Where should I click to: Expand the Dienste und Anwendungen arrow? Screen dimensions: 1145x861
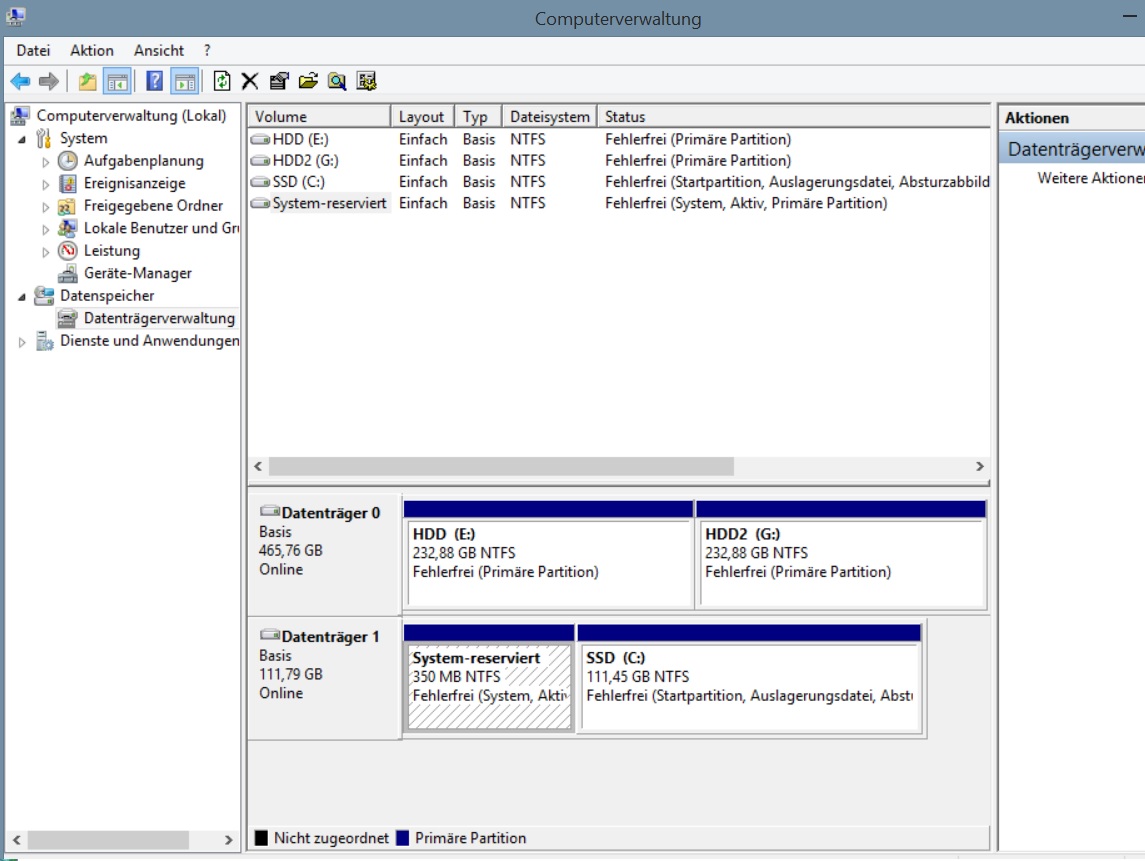coord(22,342)
